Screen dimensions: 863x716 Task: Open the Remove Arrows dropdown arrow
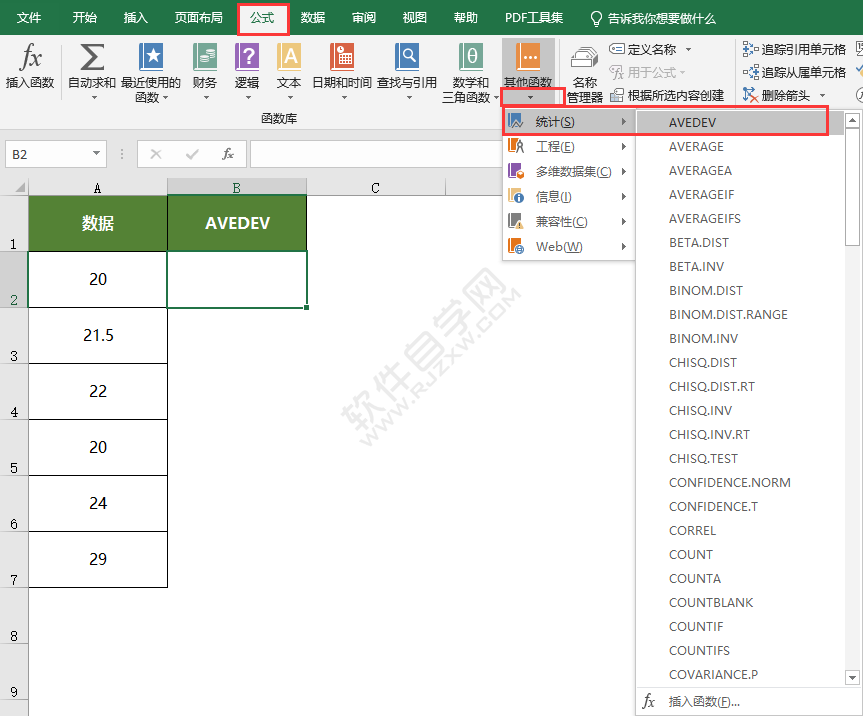[x=822, y=96]
